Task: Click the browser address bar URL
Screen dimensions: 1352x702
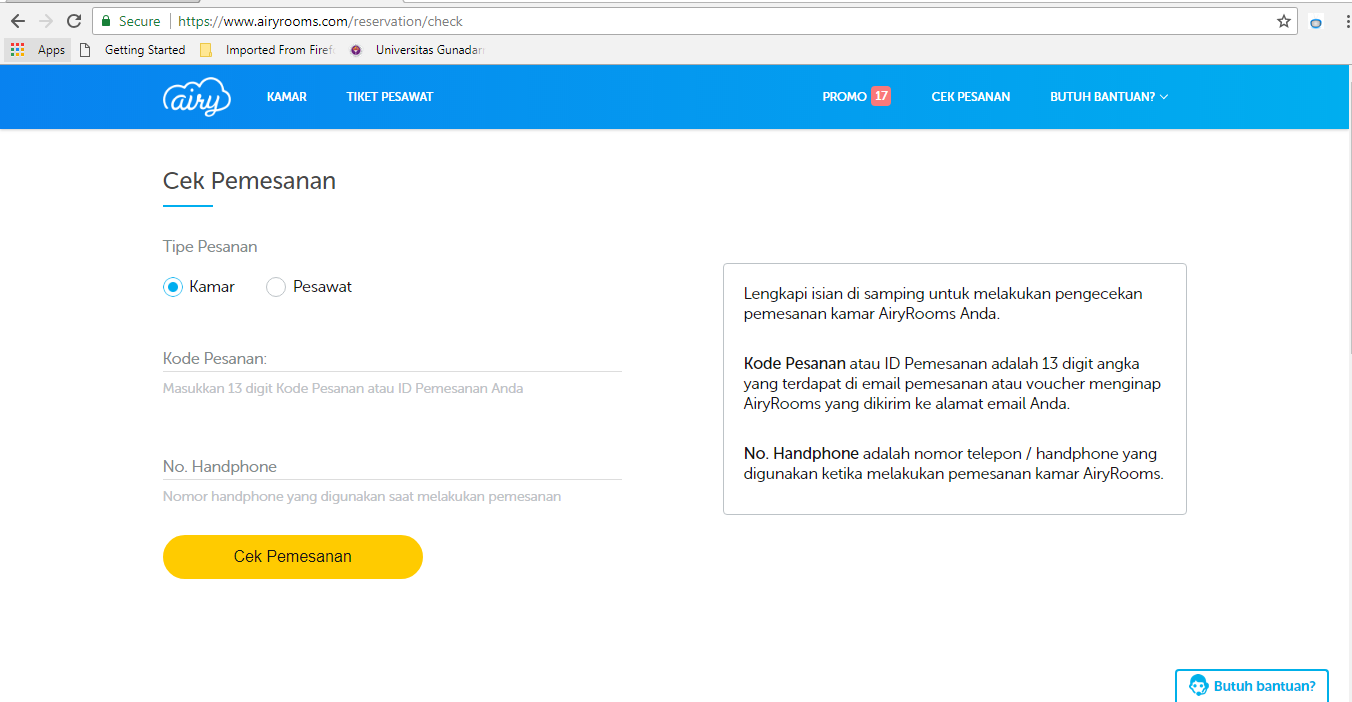Action: (x=320, y=21)
